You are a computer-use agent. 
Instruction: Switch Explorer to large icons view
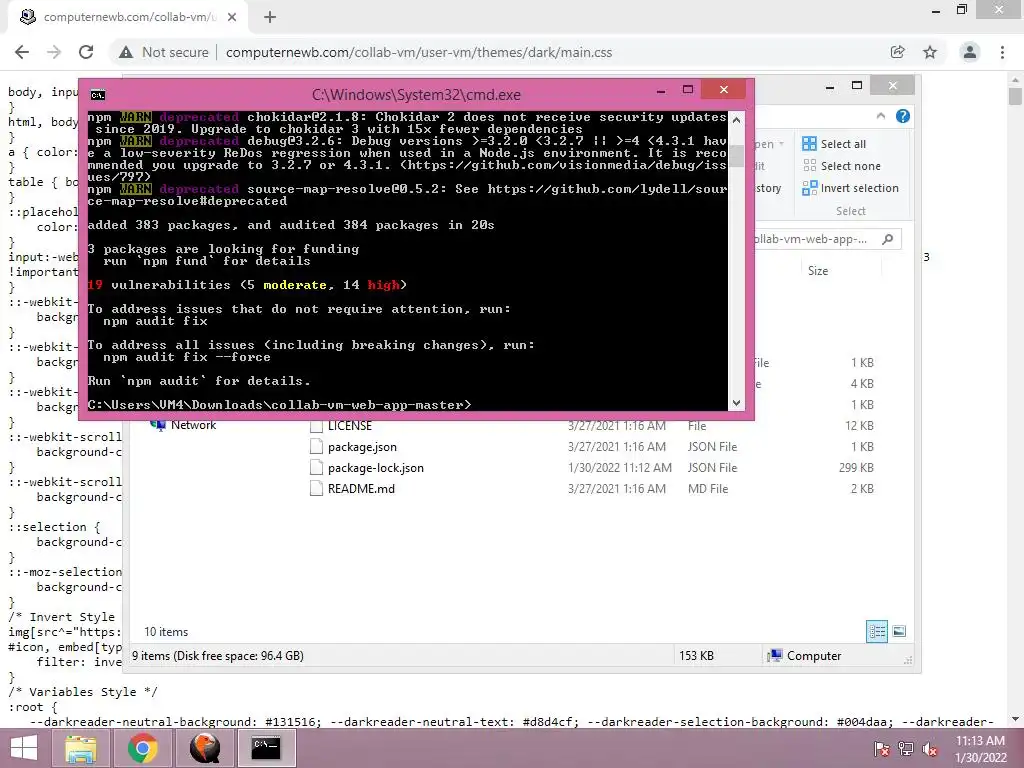point(899,632)
